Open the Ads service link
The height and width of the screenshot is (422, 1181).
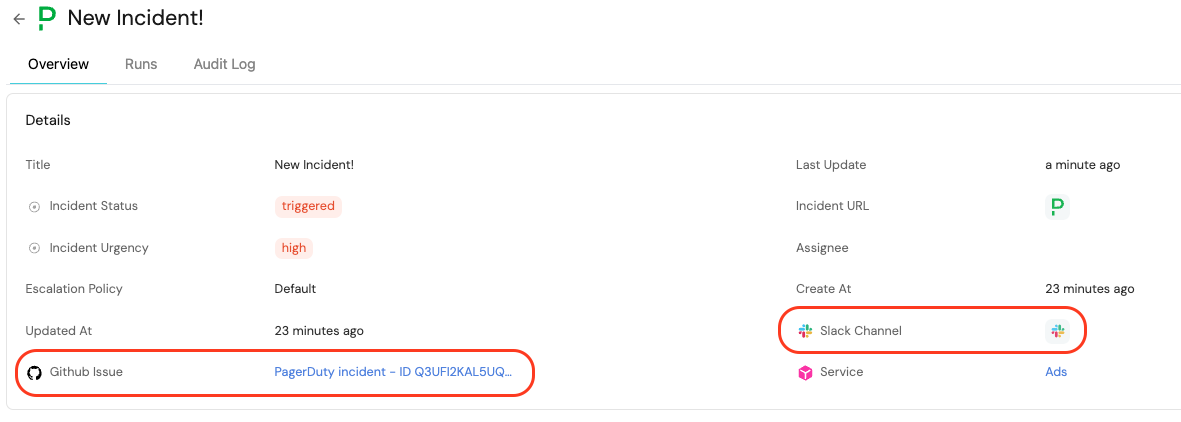click(x=1056, y=372)
